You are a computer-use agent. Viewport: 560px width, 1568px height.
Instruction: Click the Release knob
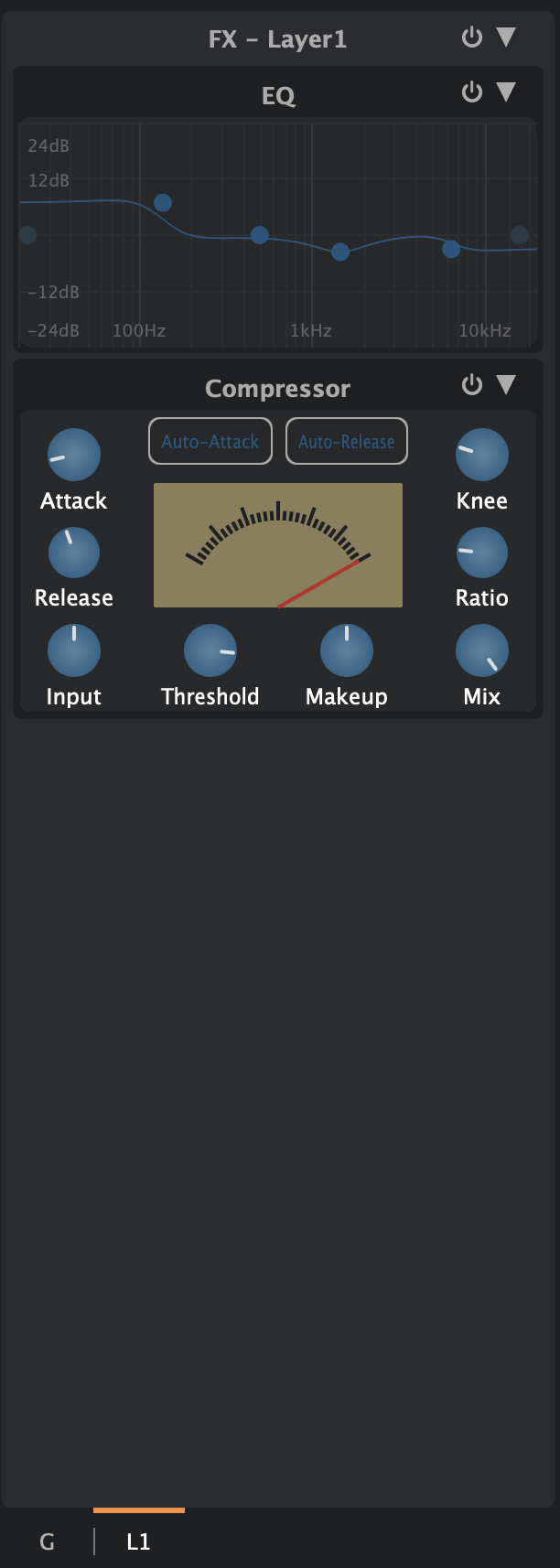tap(73, 553)
